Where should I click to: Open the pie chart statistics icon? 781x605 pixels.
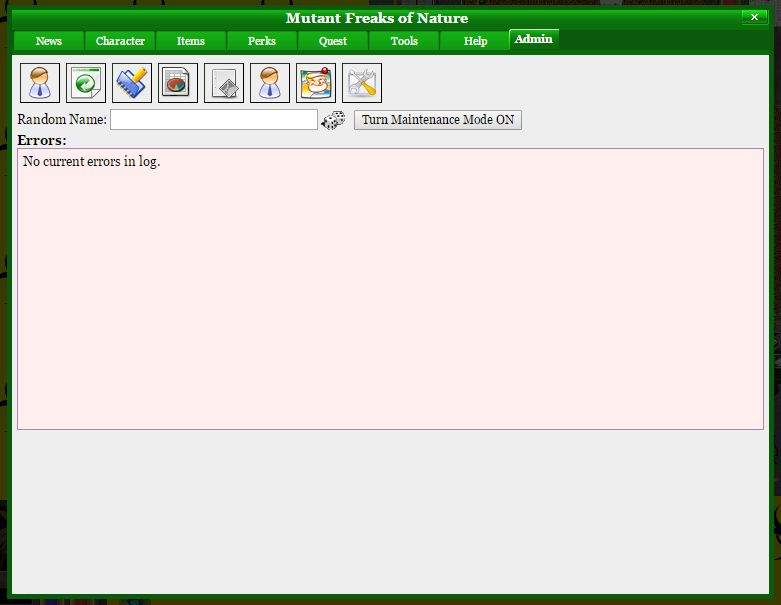click(x=178, y=83)
